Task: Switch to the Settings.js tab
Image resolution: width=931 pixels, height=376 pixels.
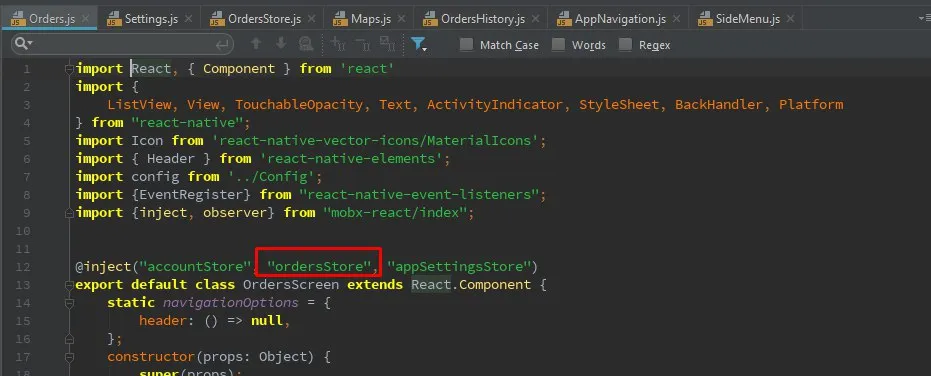Action: (151, 19)
